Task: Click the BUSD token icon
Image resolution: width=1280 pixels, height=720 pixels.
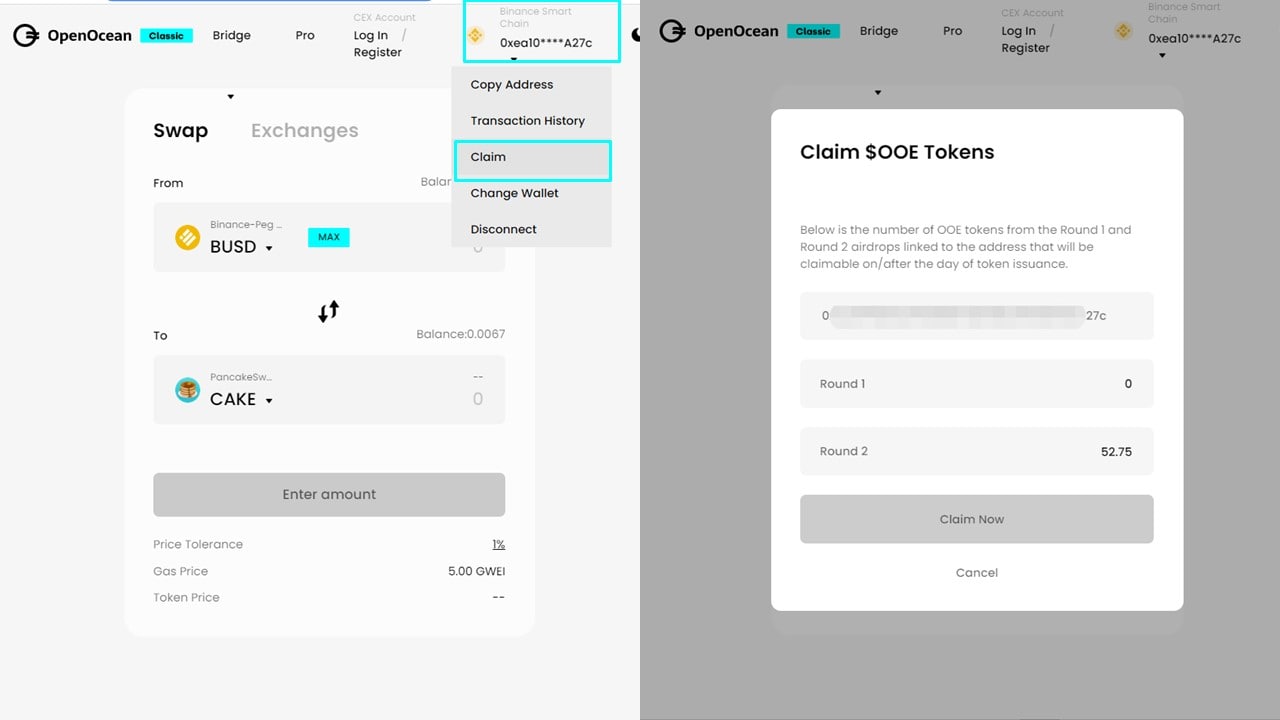Action: 188,238
